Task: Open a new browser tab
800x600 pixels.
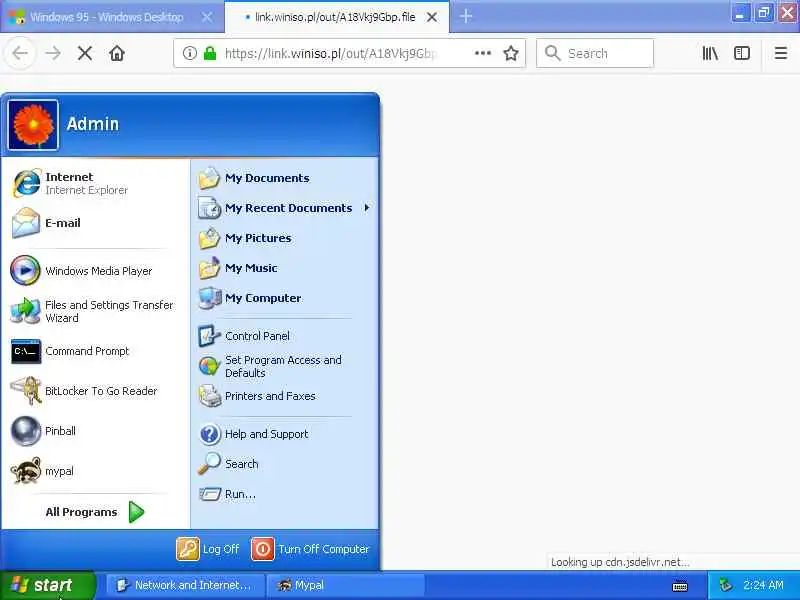Action: point(465,16)
